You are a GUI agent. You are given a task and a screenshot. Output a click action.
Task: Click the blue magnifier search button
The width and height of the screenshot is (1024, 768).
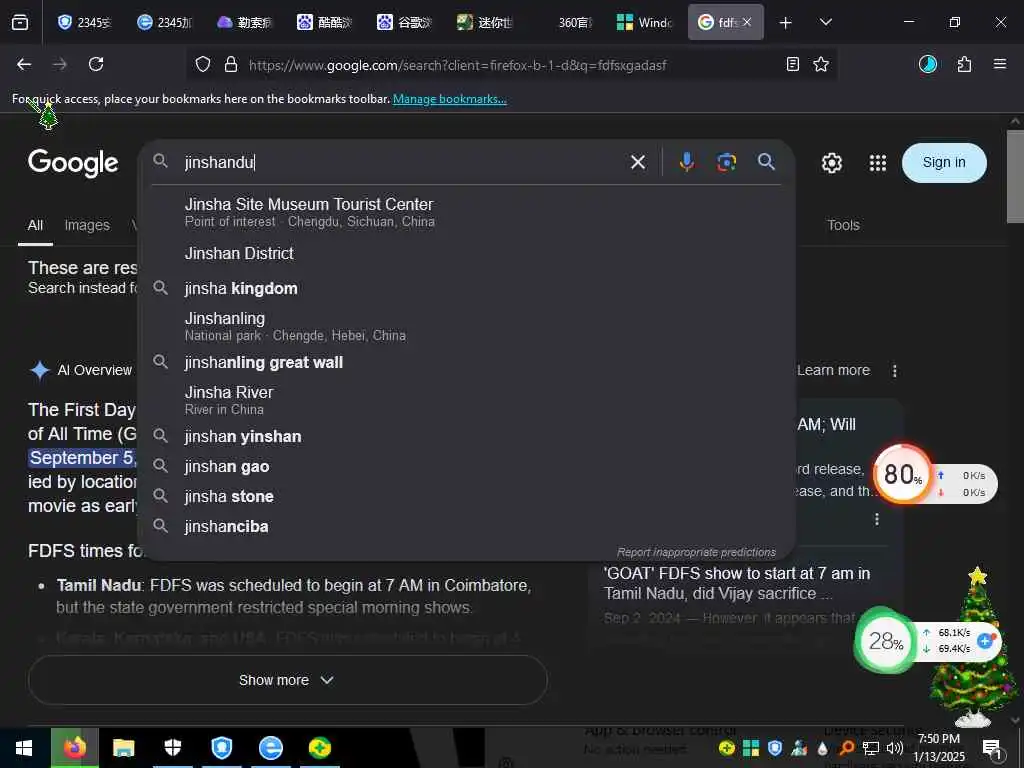[x=767, y=162]
